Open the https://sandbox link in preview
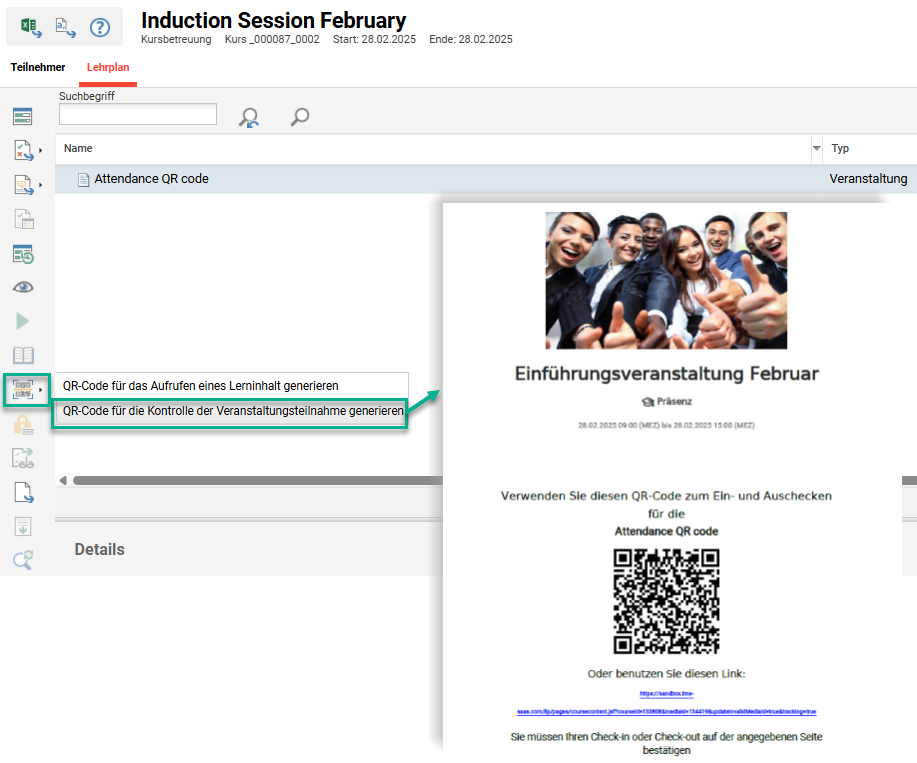 (x=666, y=693)
